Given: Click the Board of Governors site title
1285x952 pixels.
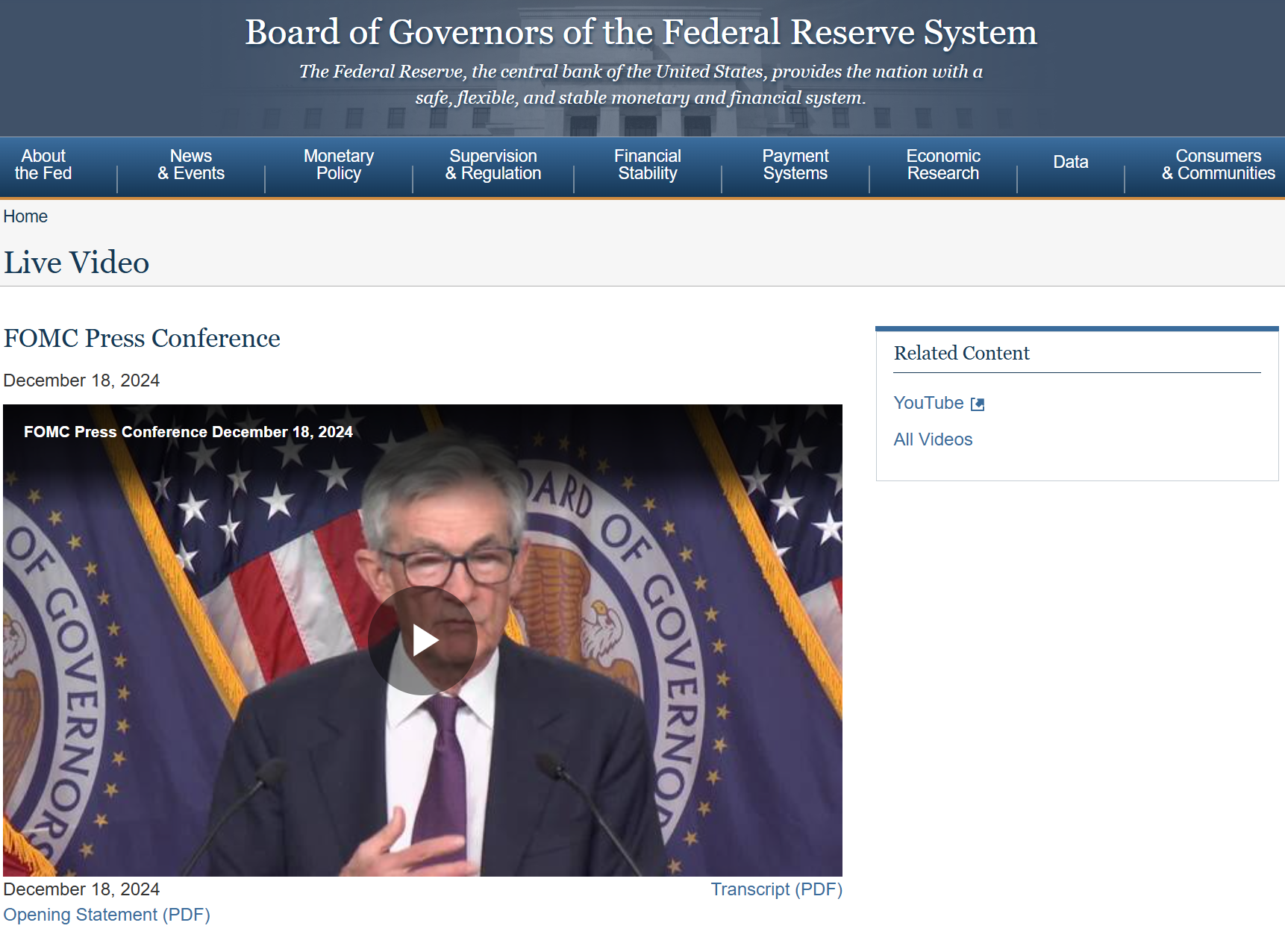Looking at the screenshot, I should [641, 32].
